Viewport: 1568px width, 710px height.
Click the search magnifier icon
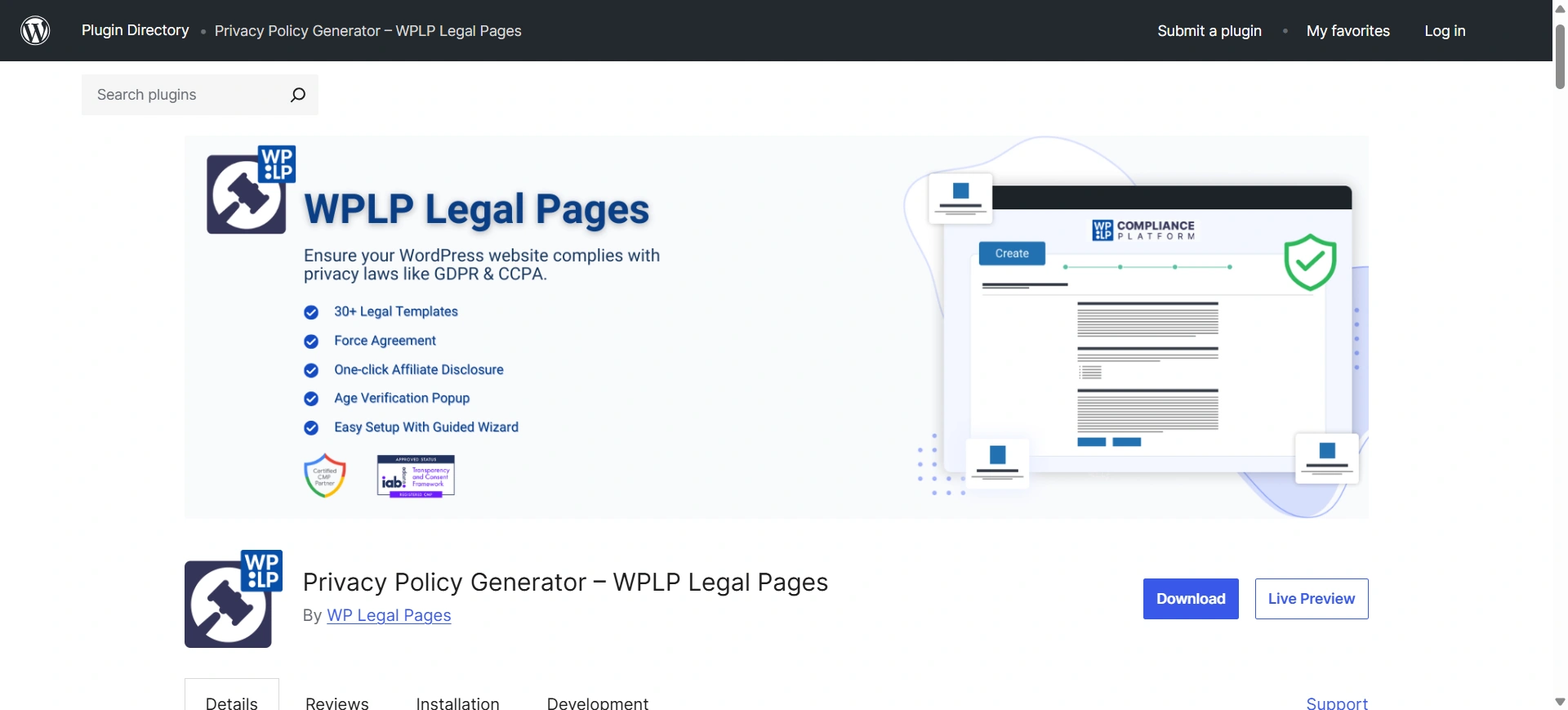pyautogui.click(x=298, y=95)
